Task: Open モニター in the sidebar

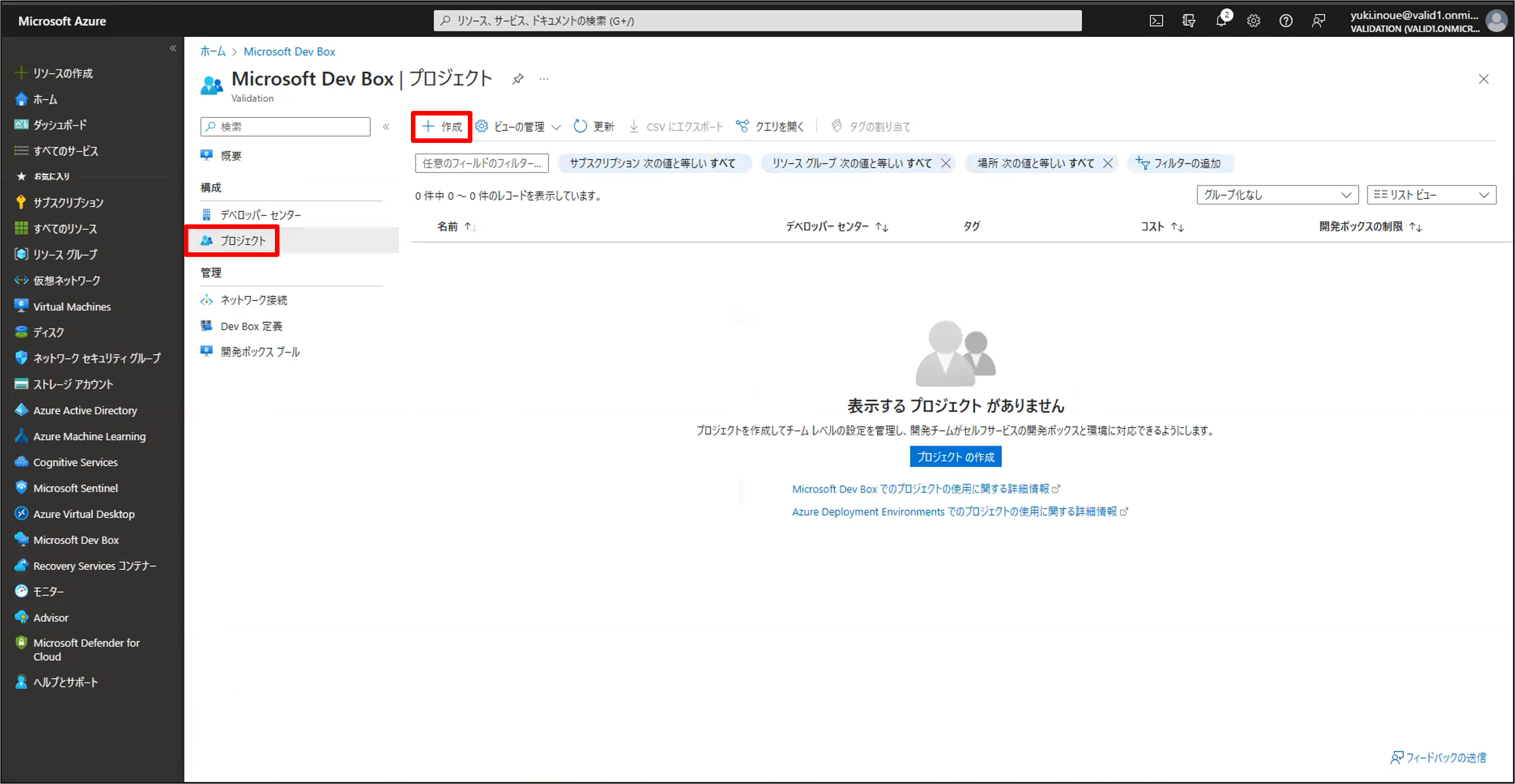Action: (x=48, y=591)
